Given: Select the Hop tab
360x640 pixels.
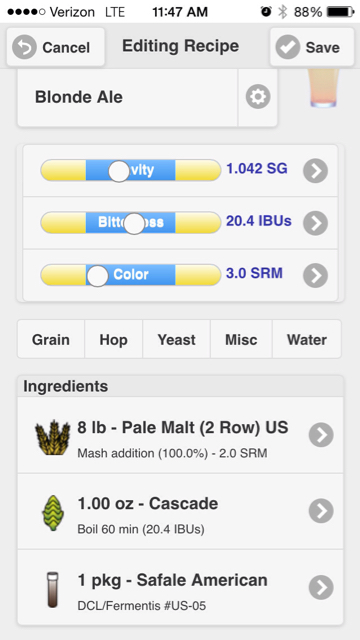Looking at the screenshot, I should click(113, 339).
